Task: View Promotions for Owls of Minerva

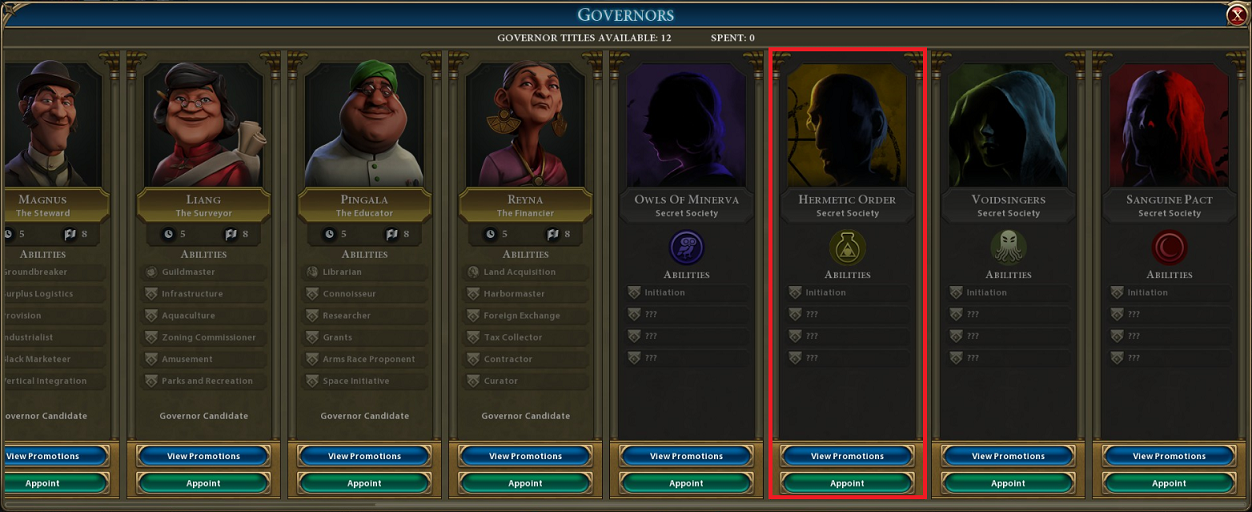Action: click(x=686, y=456)
